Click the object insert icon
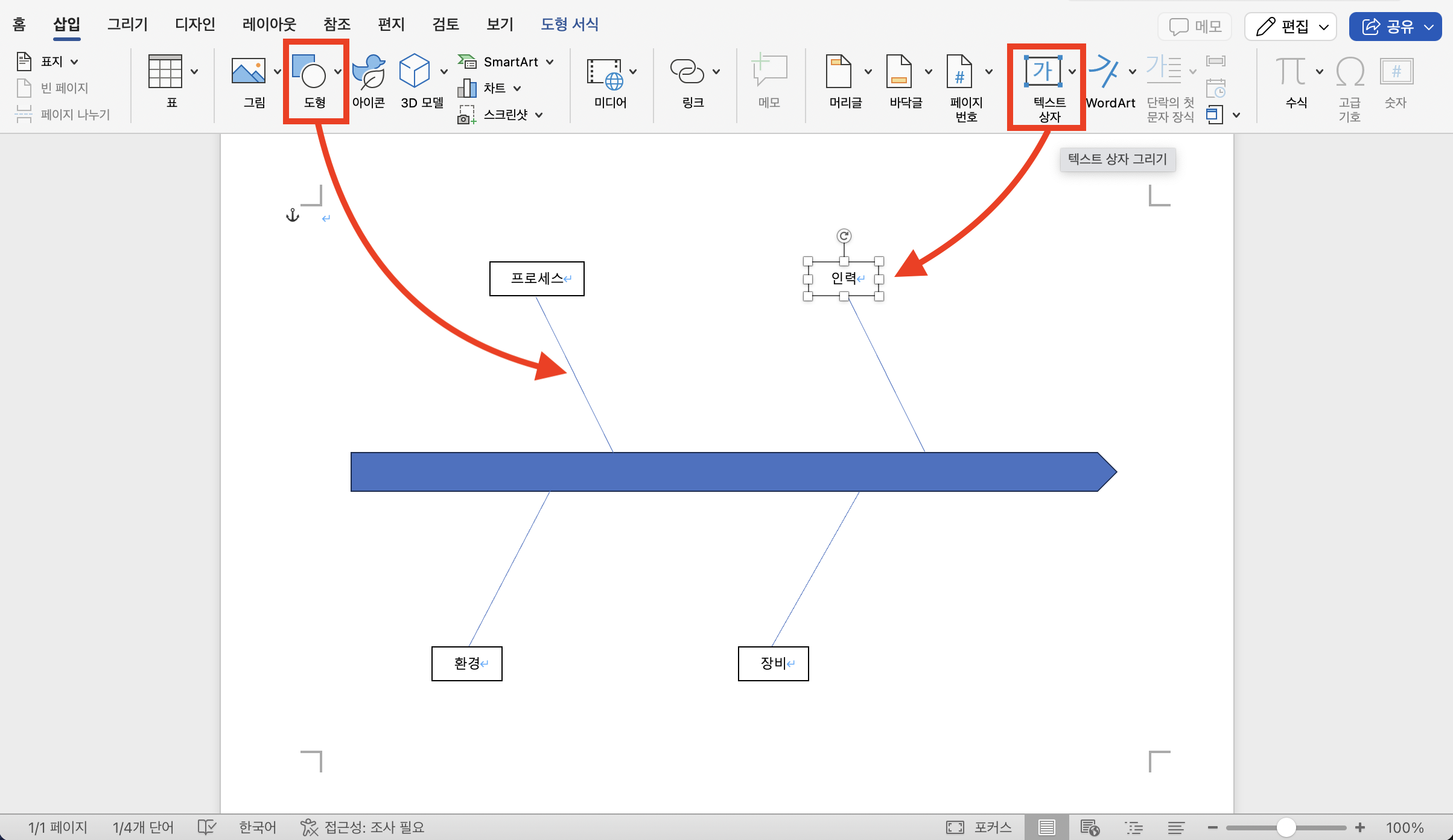 [x=1214, y=115]
